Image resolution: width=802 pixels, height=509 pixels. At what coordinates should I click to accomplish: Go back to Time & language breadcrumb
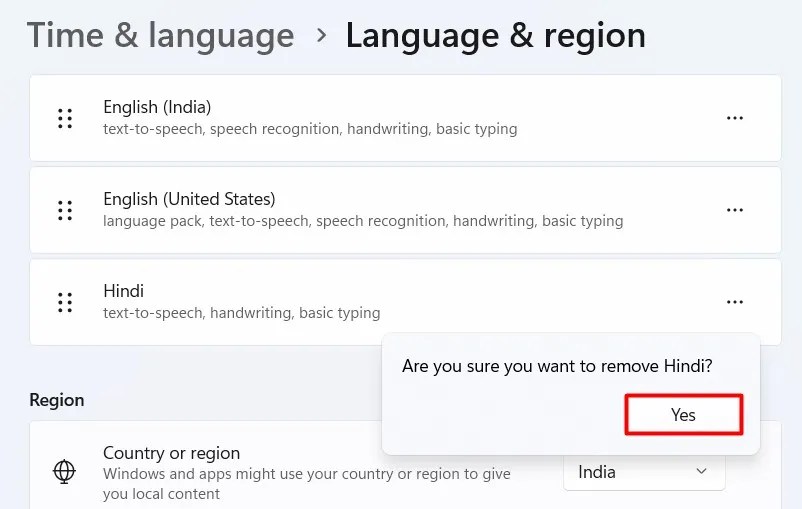click(160, 36)
